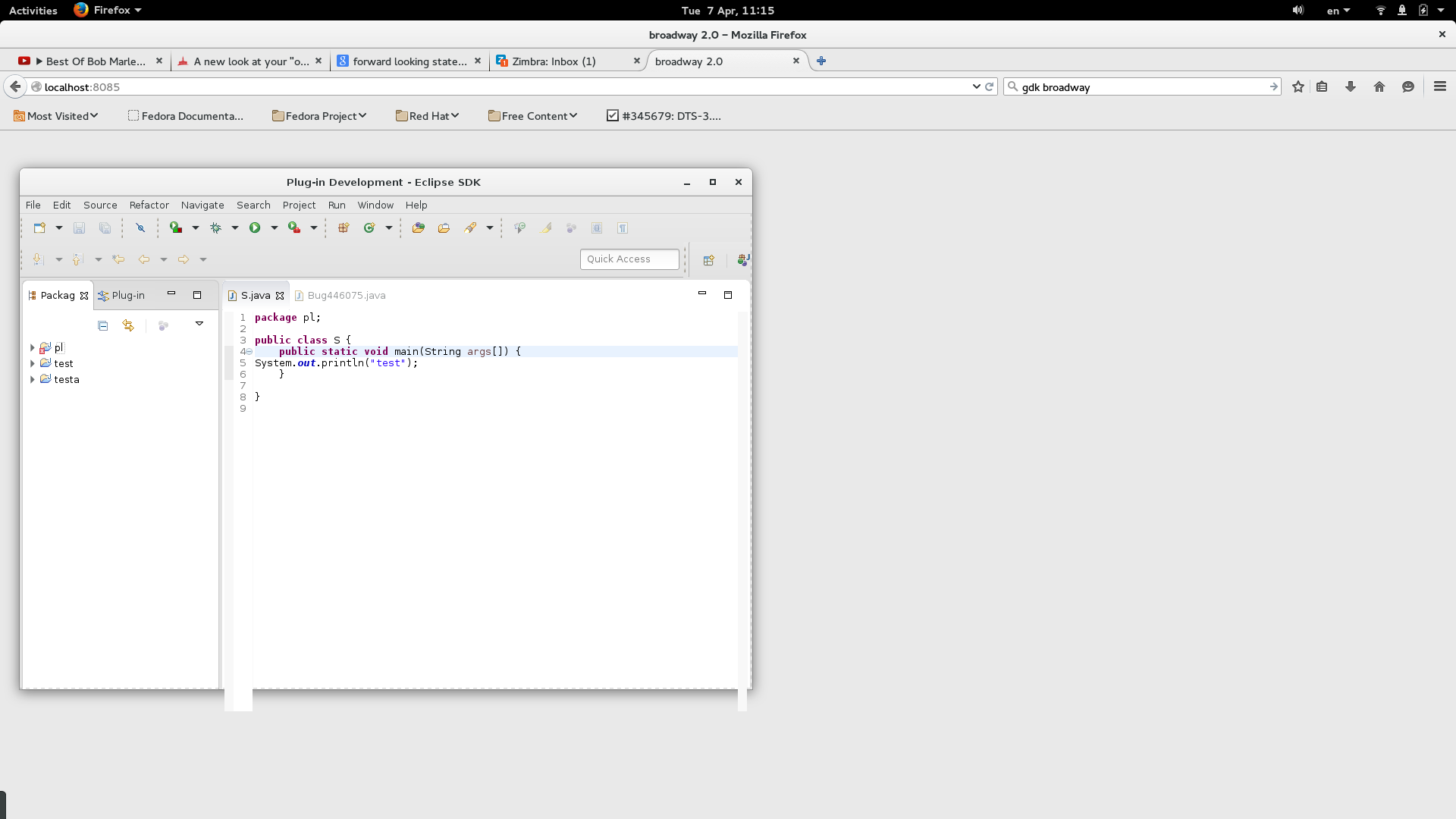Click the New Java Package icon

pos(344,227)
